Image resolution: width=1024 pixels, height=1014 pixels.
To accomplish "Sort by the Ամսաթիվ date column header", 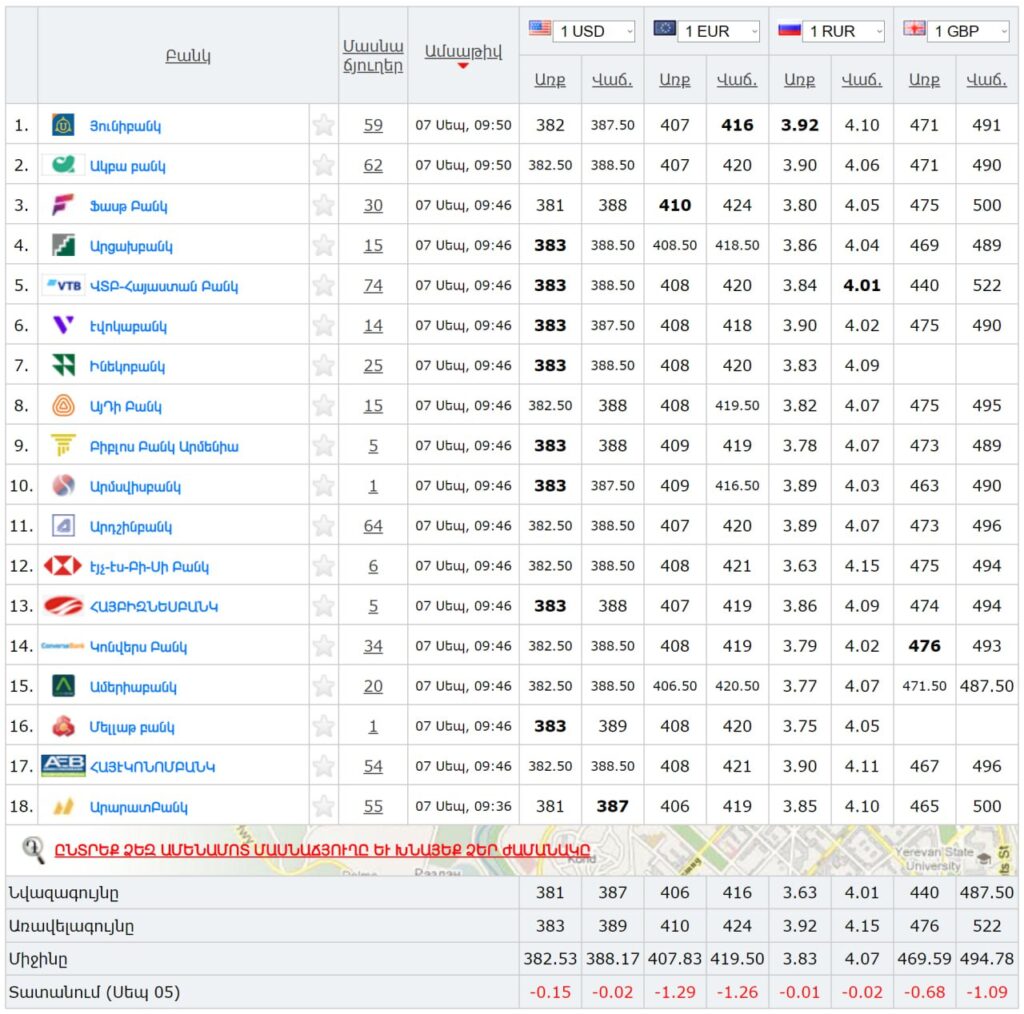I will (463, 52).
